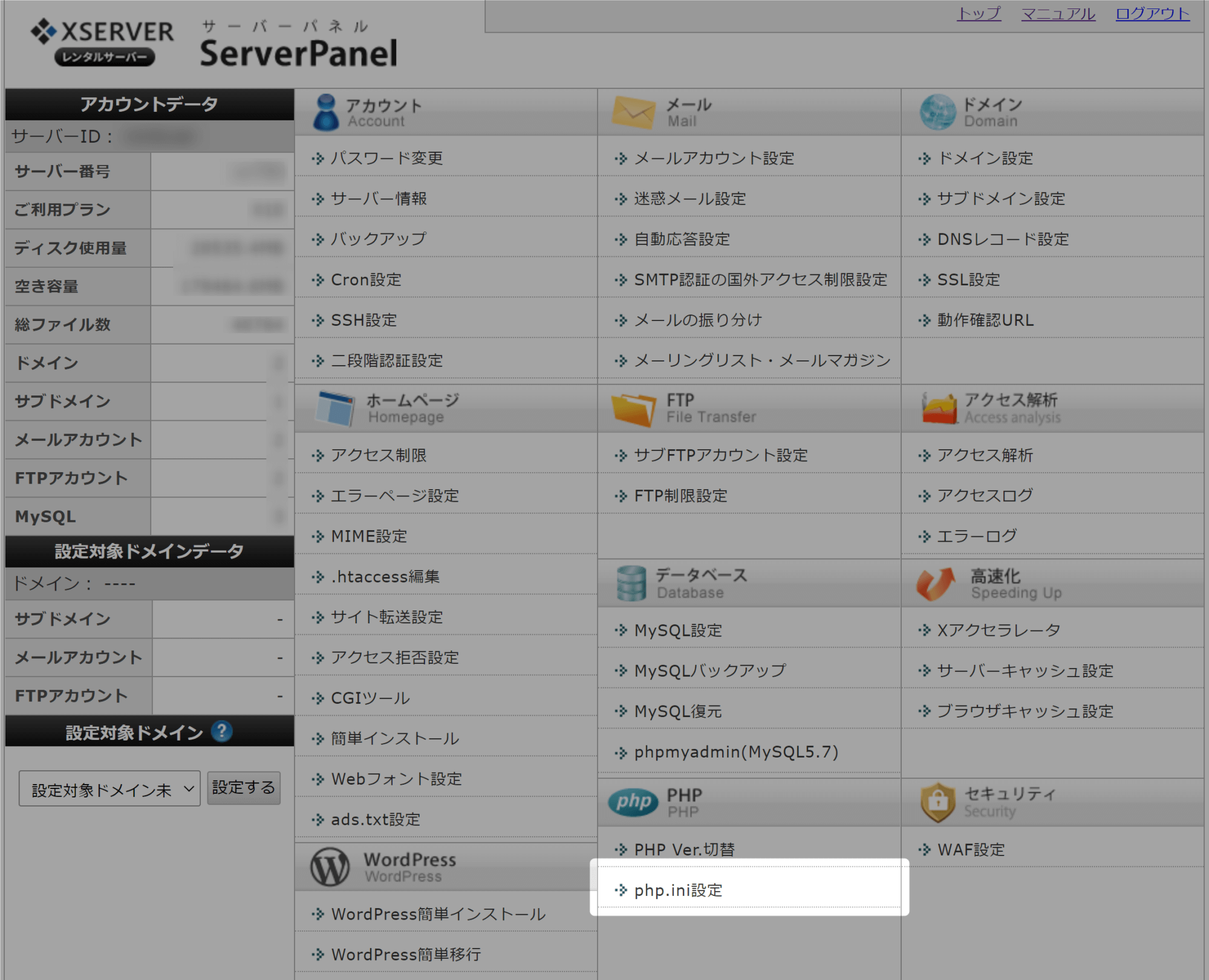Click the Mail envelope icon
The image size is (1209, 980).
pyautogui.click(x=633, y=112)
